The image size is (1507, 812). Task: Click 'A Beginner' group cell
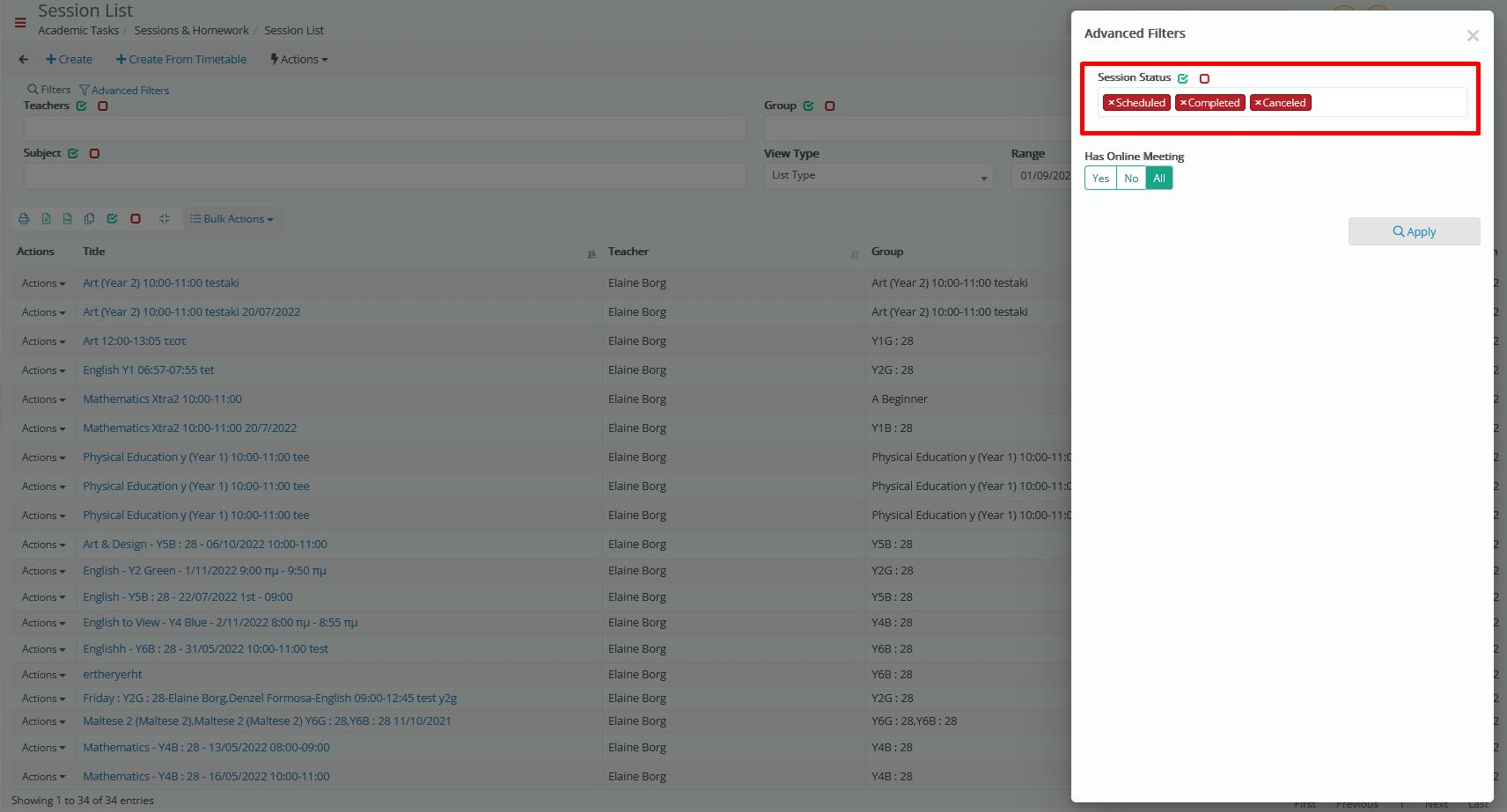click(x=900, y=399)
